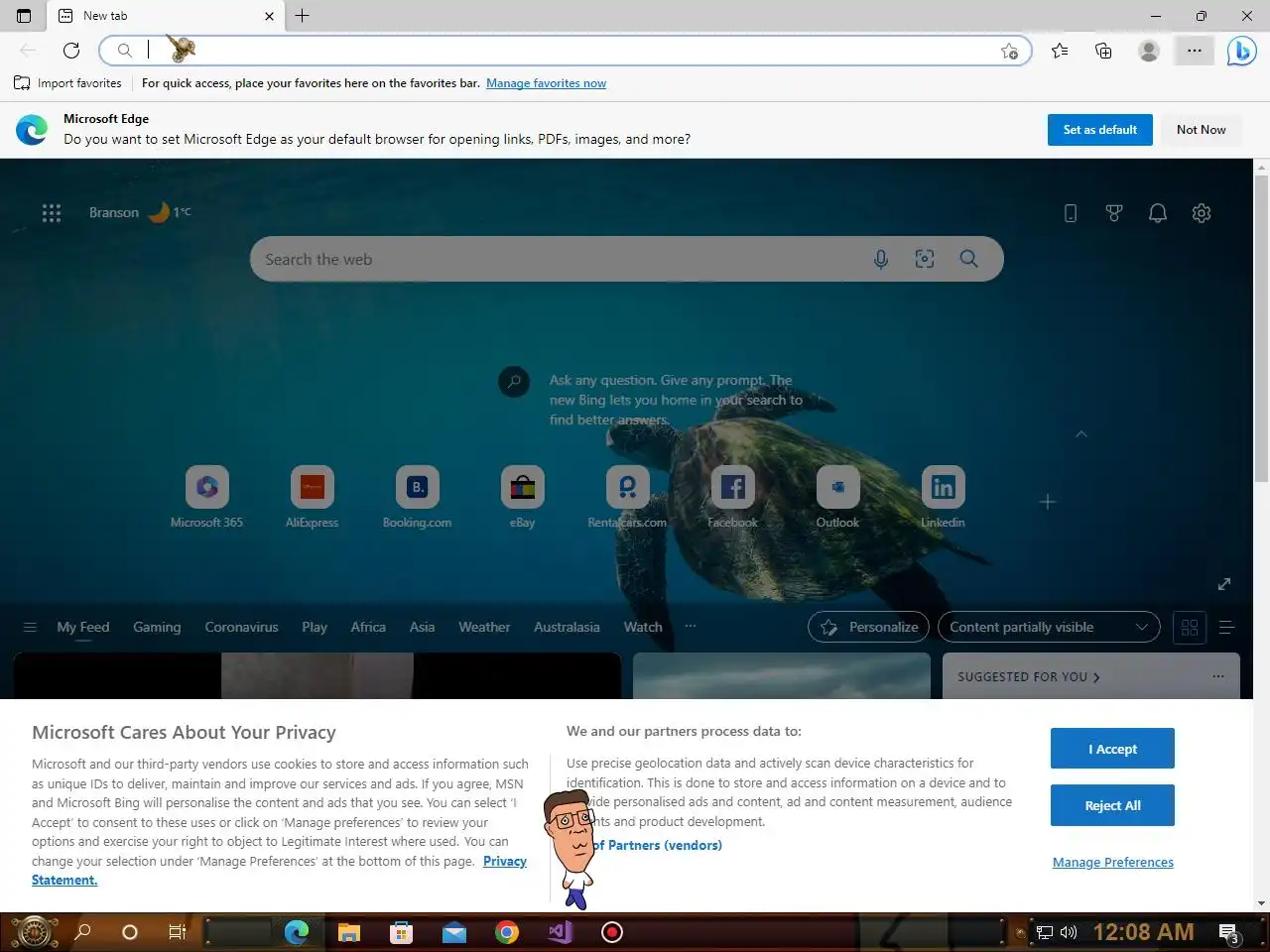Open File Explorer from taskbar
The height and width of the screenshot is (952, 1270).
tap(348, 932)
